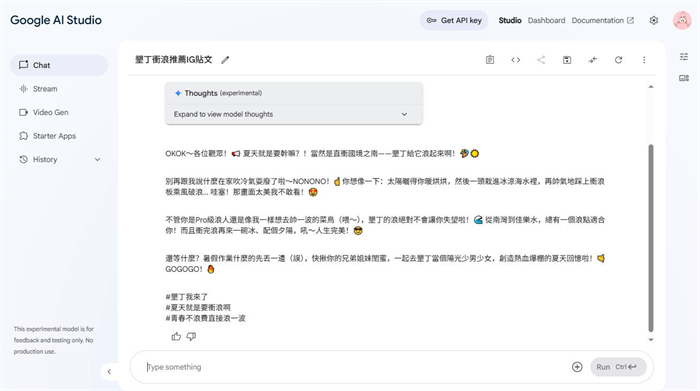Click the save prompt icon
The image size is (700, 391).
tap(567, 60)
